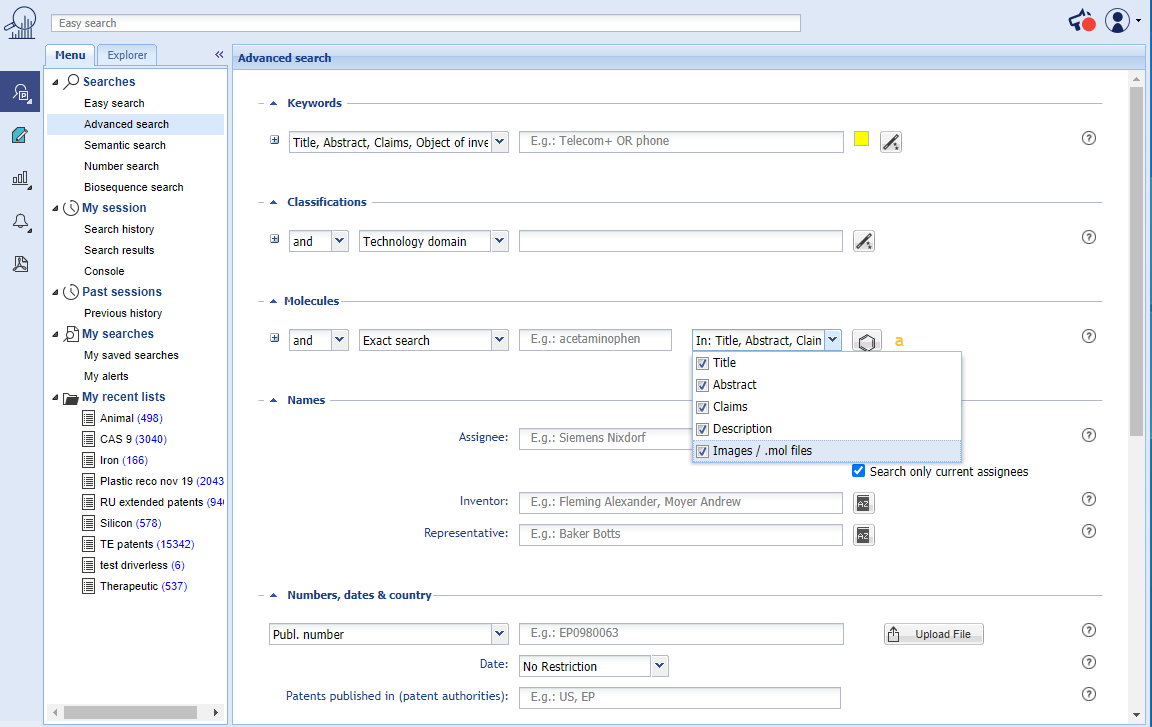Image resolution: width=1152 pixels, height=727 pixels.
Task: Open Number search in the menu
Action: [121, 167]
